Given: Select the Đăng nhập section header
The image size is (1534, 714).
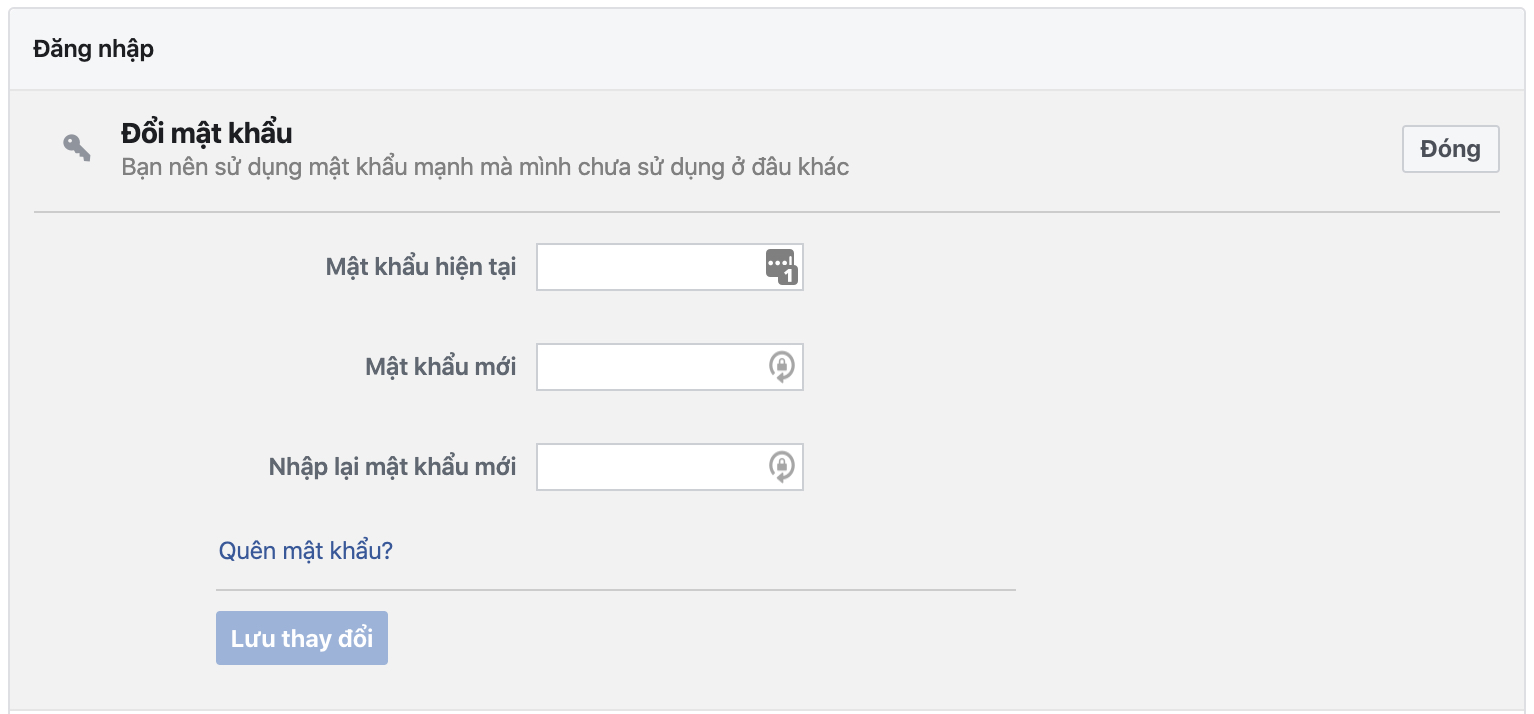Looking at the screenshot, I should [93, 48].
